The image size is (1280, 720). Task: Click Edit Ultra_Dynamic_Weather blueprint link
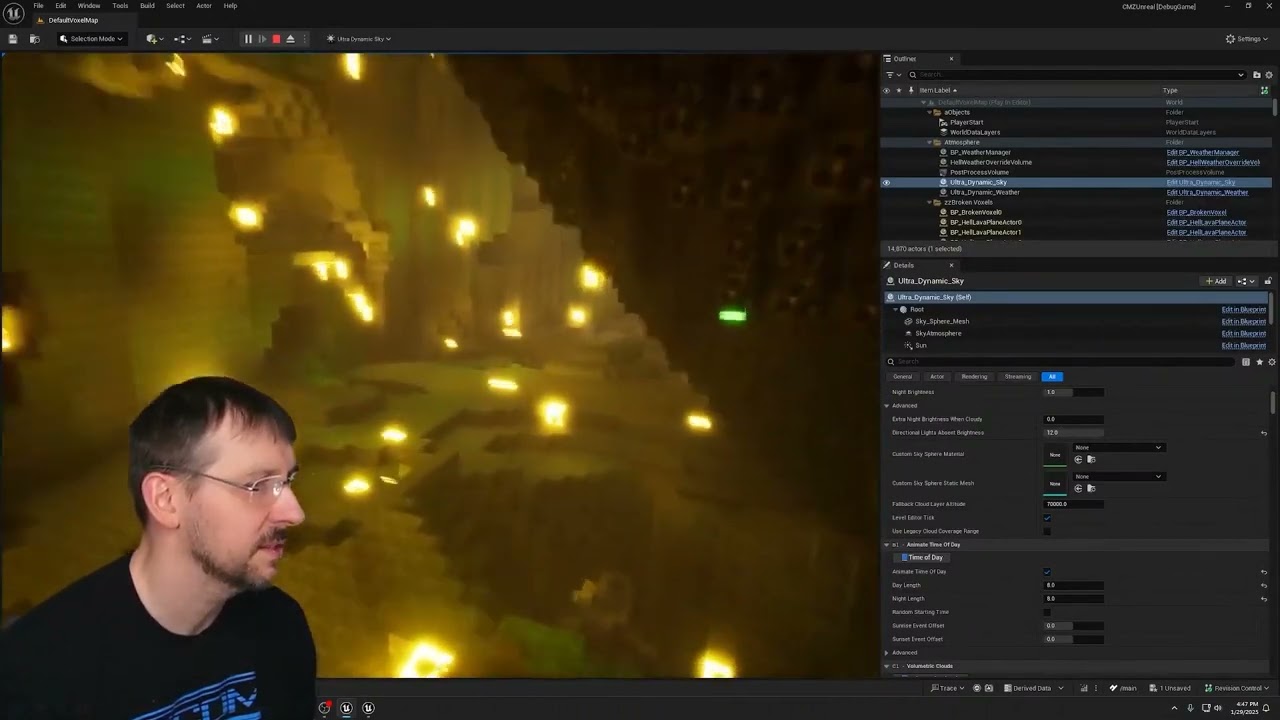(1207, 192)
